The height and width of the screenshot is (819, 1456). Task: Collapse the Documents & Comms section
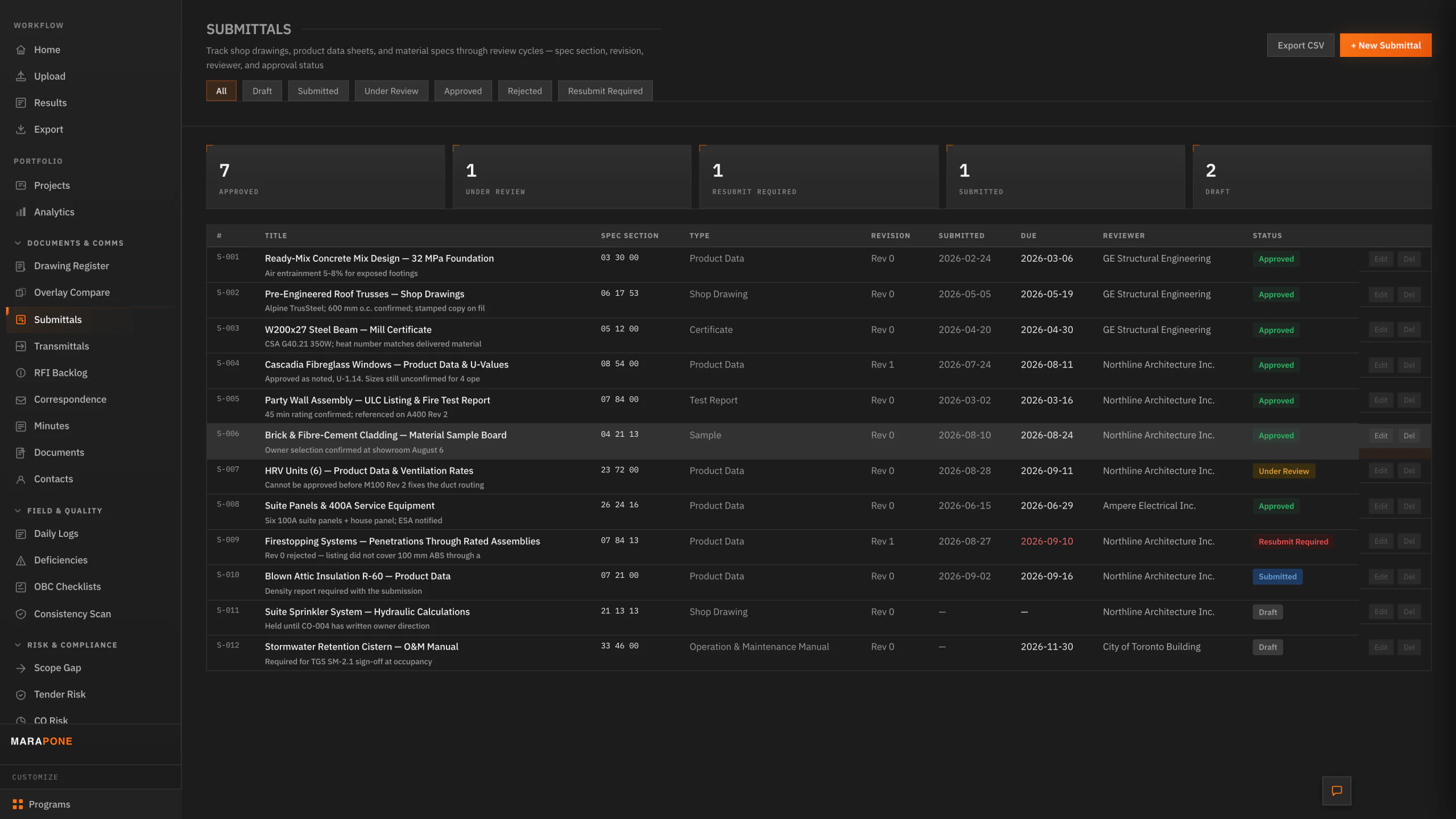68,243
